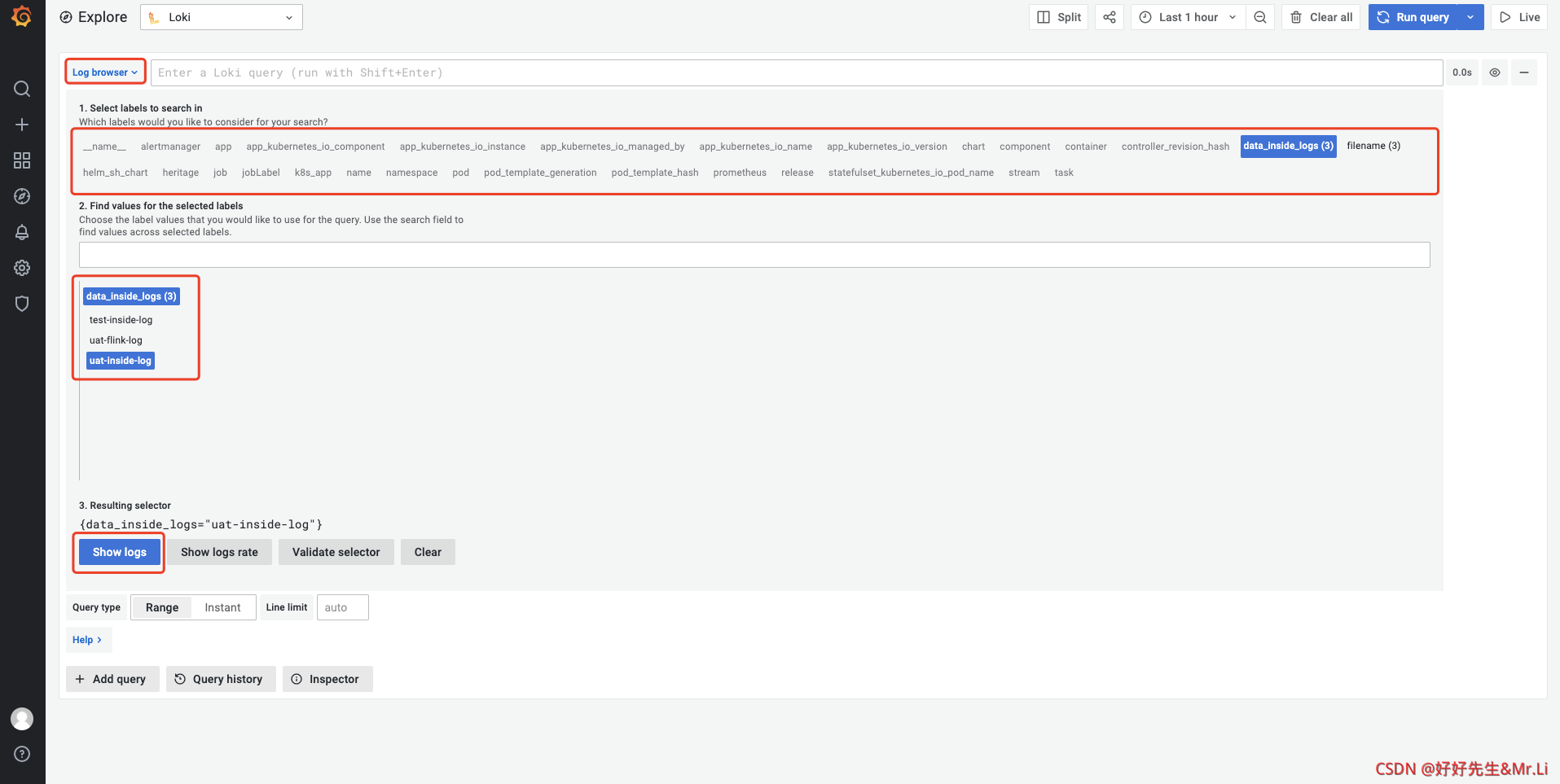Split the Explore pane
The image size is (1560, 784).
(x=1059, y=17)
